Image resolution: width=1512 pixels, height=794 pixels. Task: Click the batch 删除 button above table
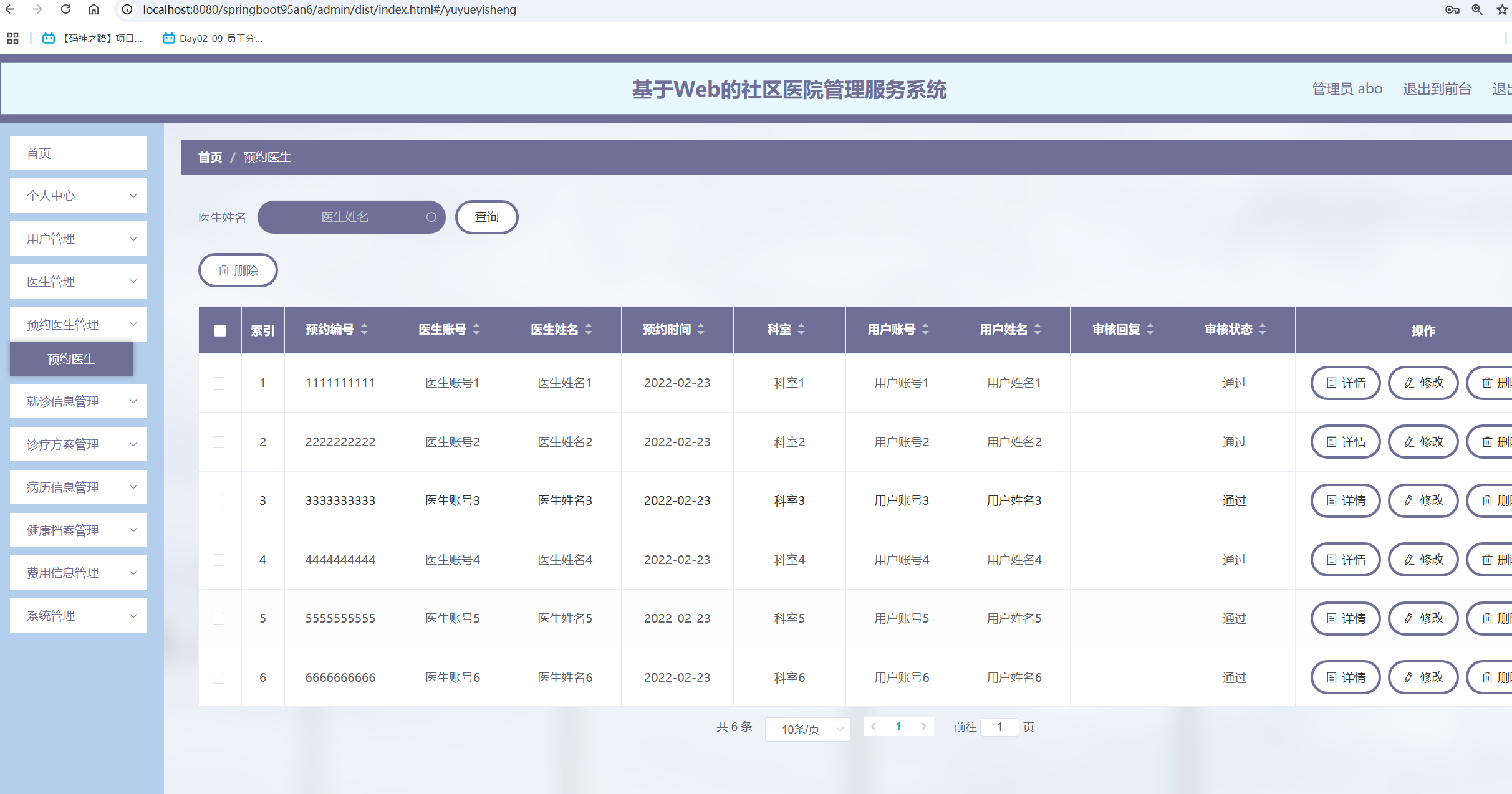[x=238, y=270]
